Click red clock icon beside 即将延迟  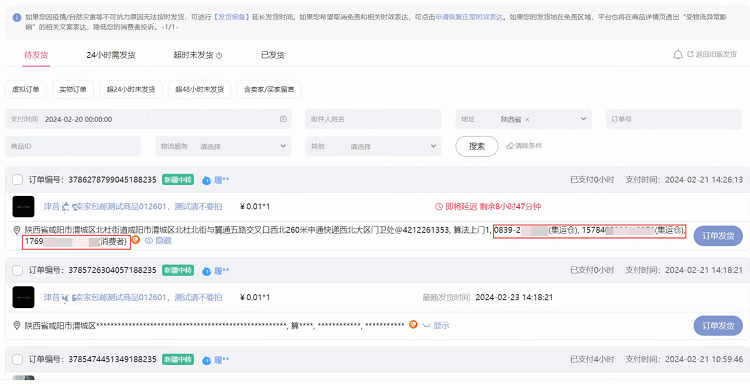pyautogui.click(x=439, y=207)
